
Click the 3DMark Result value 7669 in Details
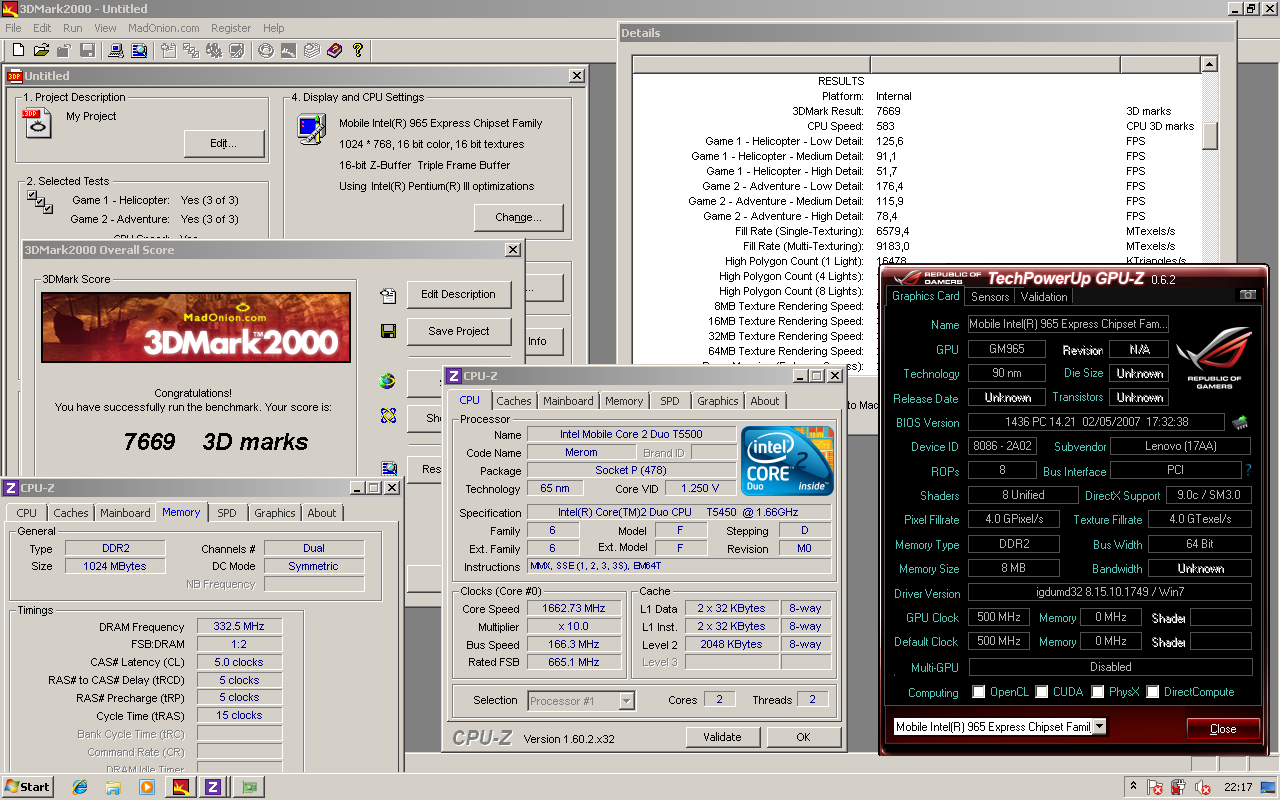888,111
